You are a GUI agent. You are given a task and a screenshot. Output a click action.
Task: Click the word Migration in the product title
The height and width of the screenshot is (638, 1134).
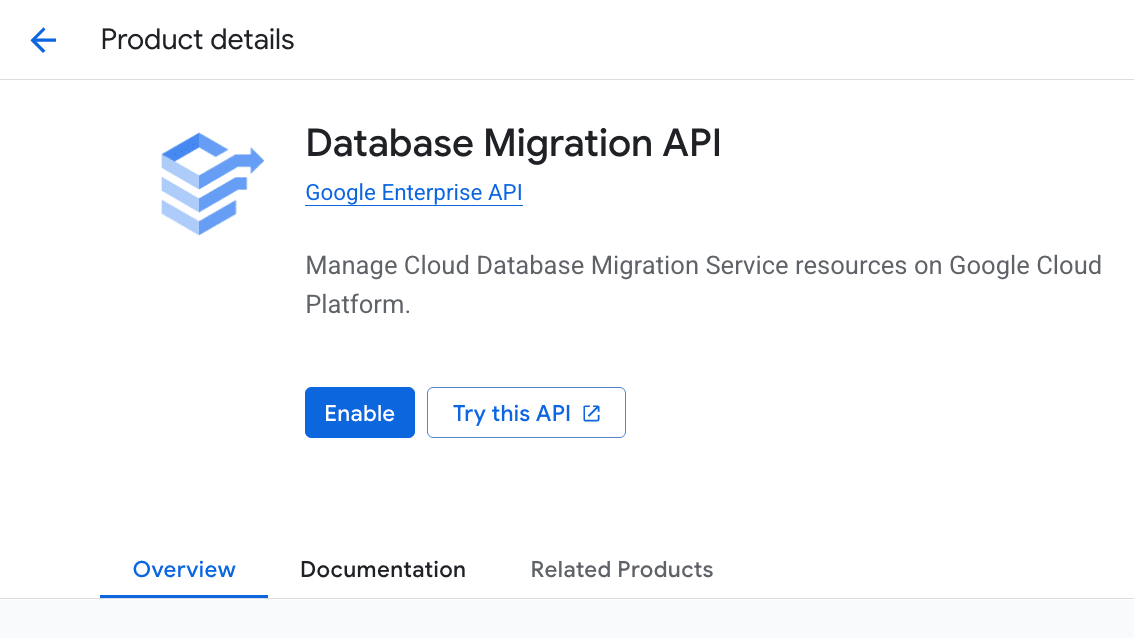pos(569,143)
